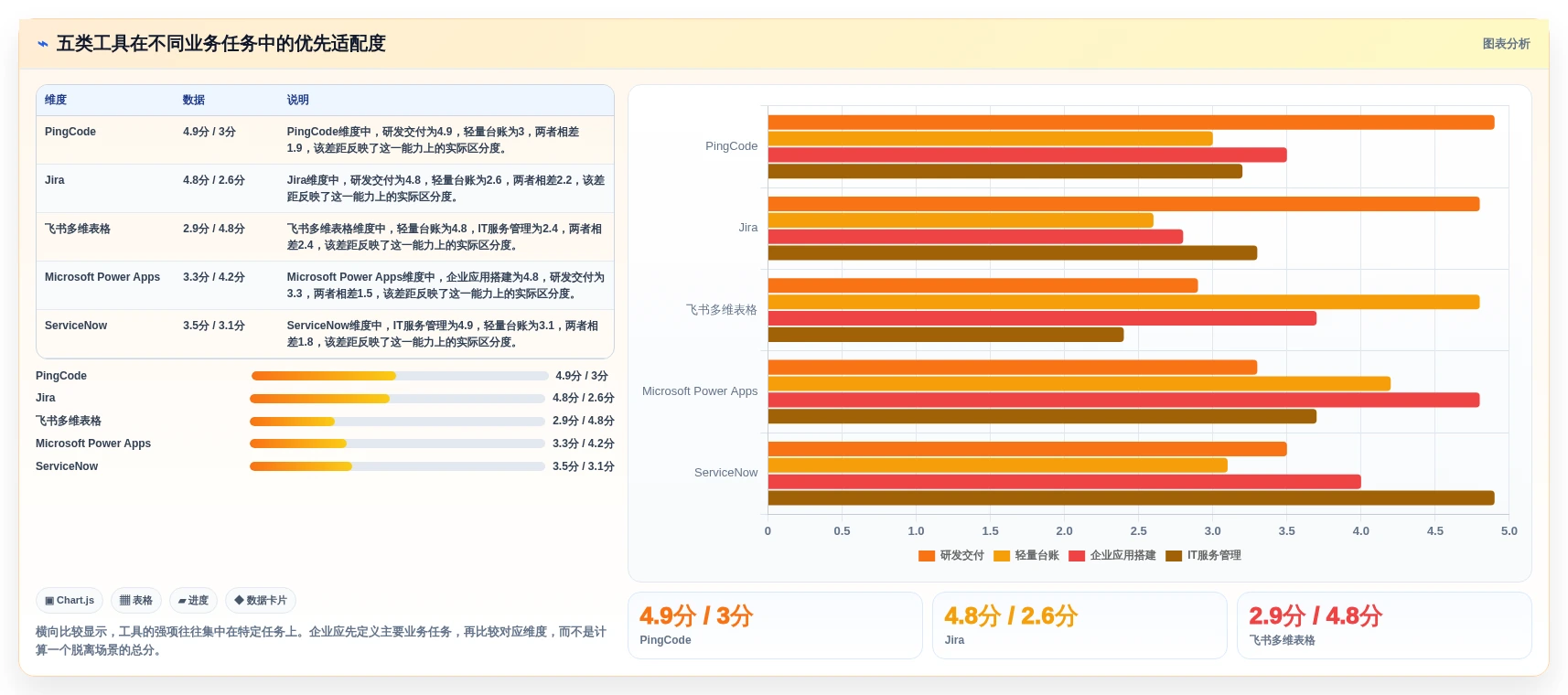Viewport: 1568px width, 695px height.
Task: Toggle 轻量台账 legend swatch
Action: 1002,556
